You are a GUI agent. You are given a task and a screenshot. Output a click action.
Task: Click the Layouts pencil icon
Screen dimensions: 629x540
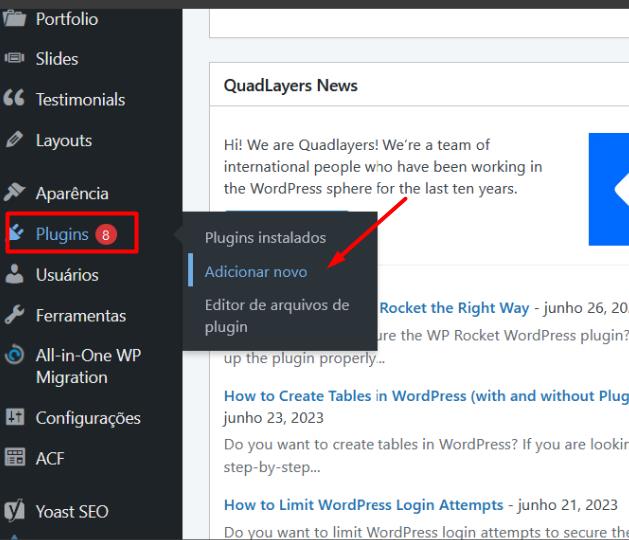(x=14, y=141)
